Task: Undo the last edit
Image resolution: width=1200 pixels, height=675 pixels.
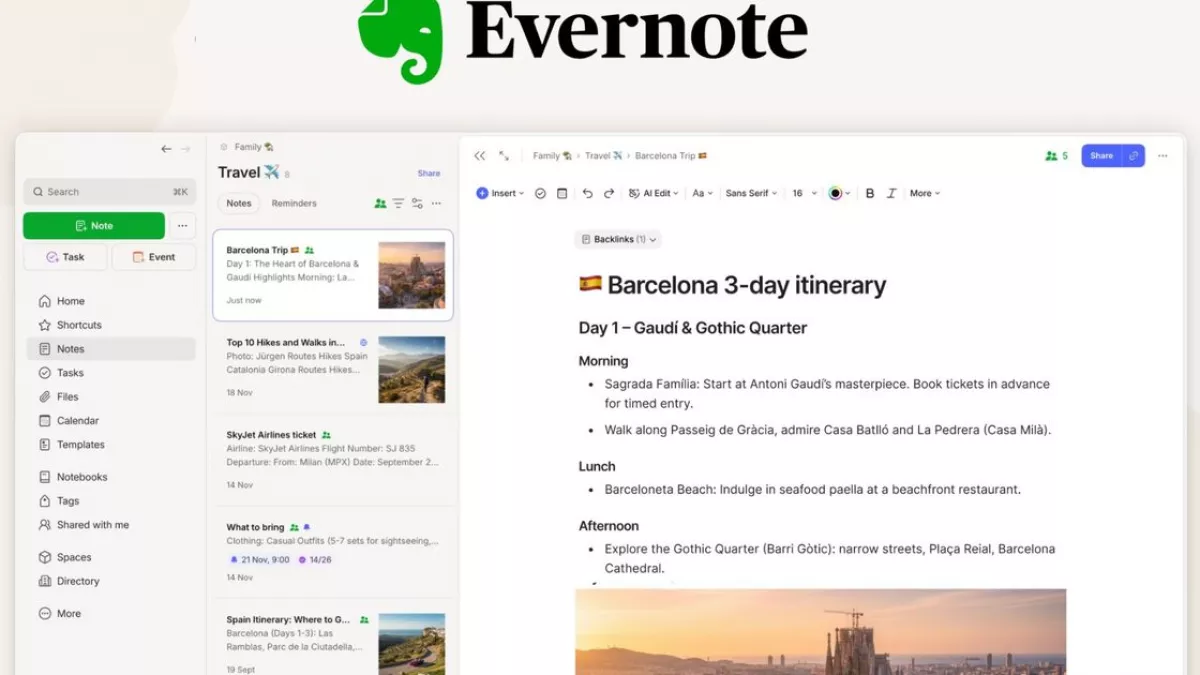Action: coord(587,193)
